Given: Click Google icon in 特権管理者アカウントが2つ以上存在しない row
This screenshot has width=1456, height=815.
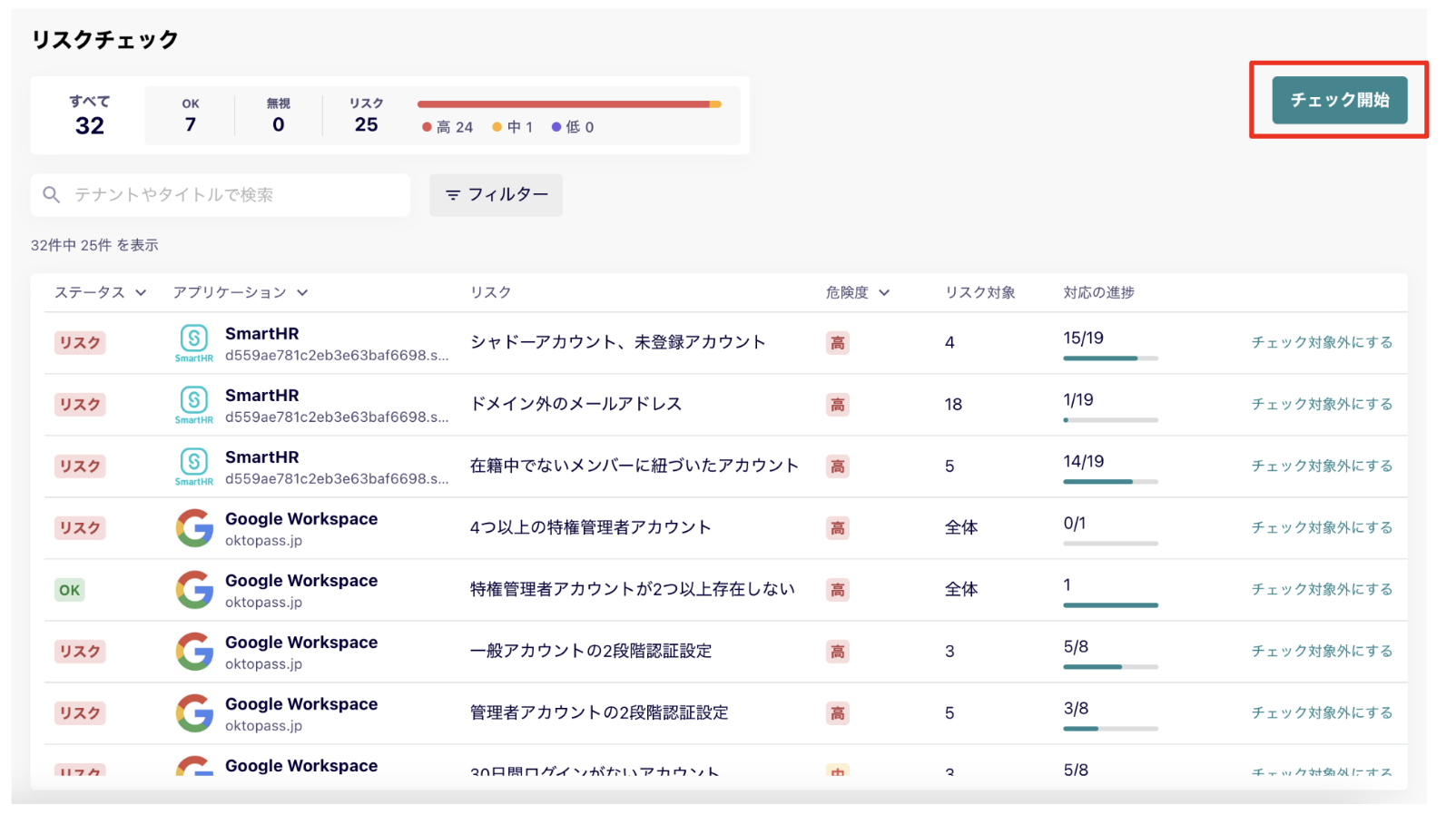Looking at the screenshot, I should tap(194, 590).
